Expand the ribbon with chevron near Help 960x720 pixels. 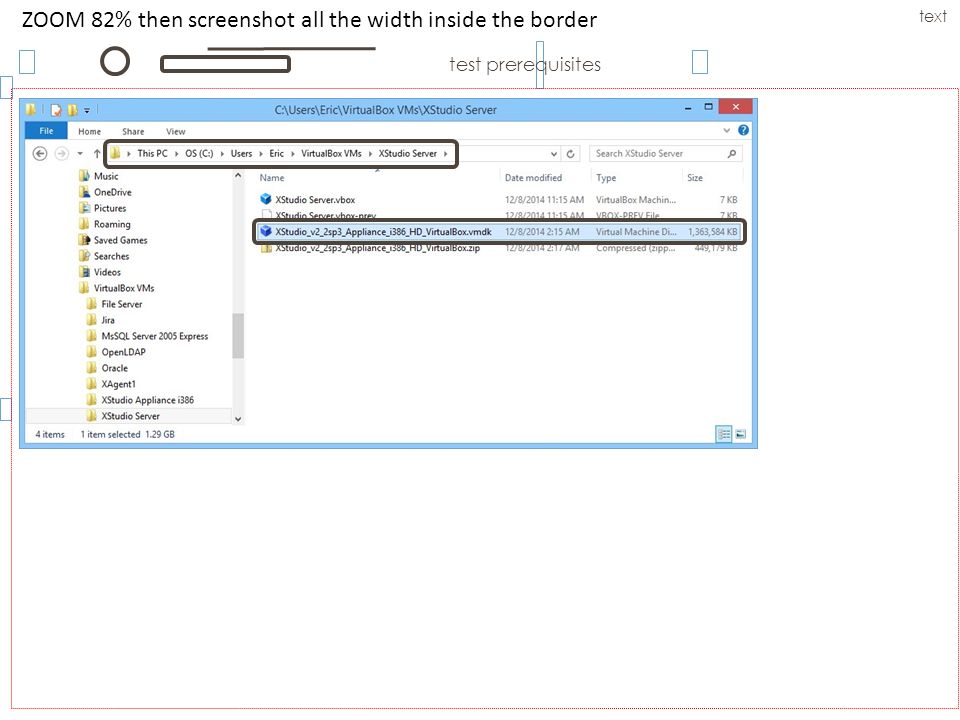[727, 130]
